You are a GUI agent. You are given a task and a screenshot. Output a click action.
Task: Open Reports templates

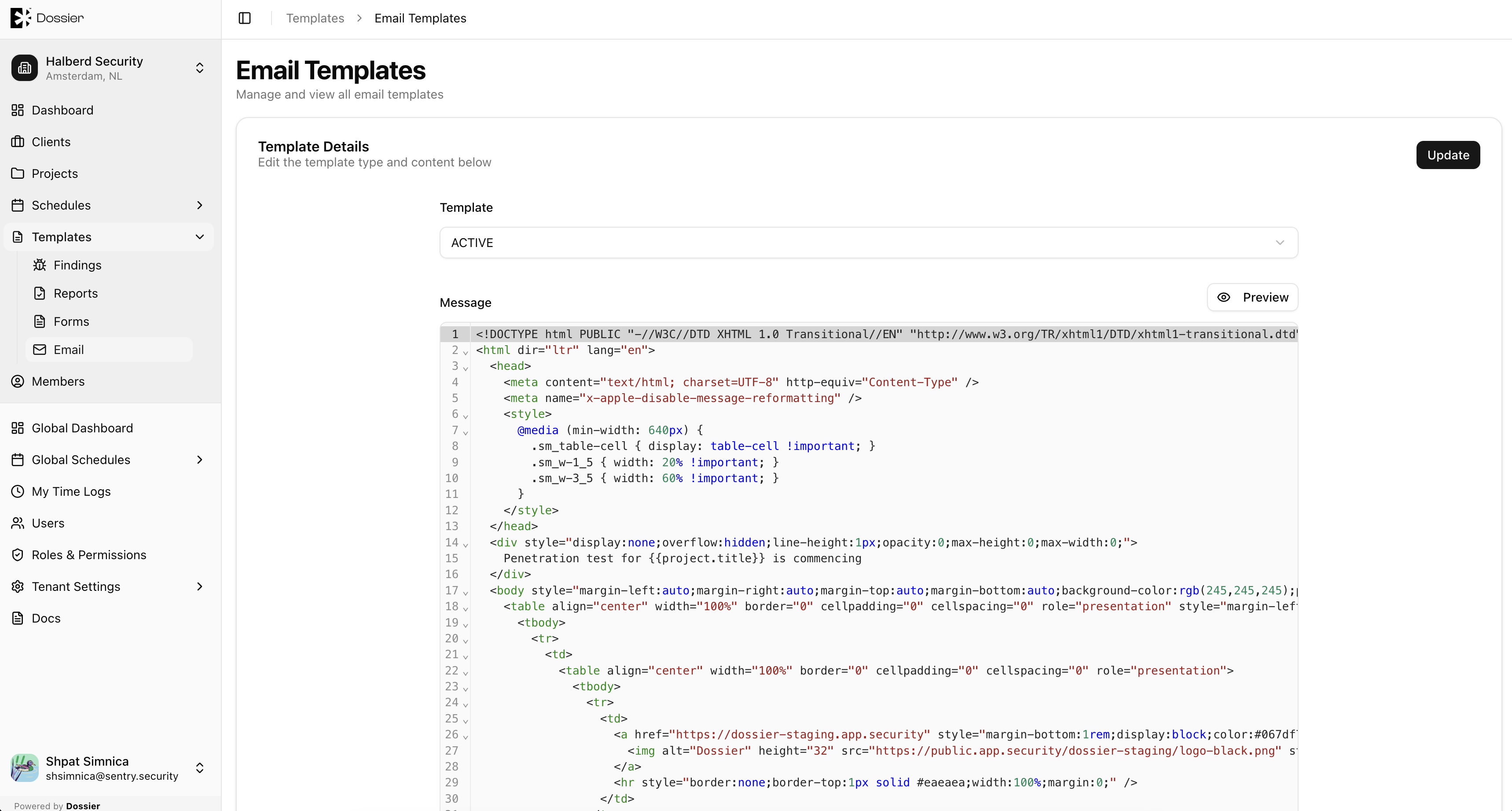click(x=109, y=294)
